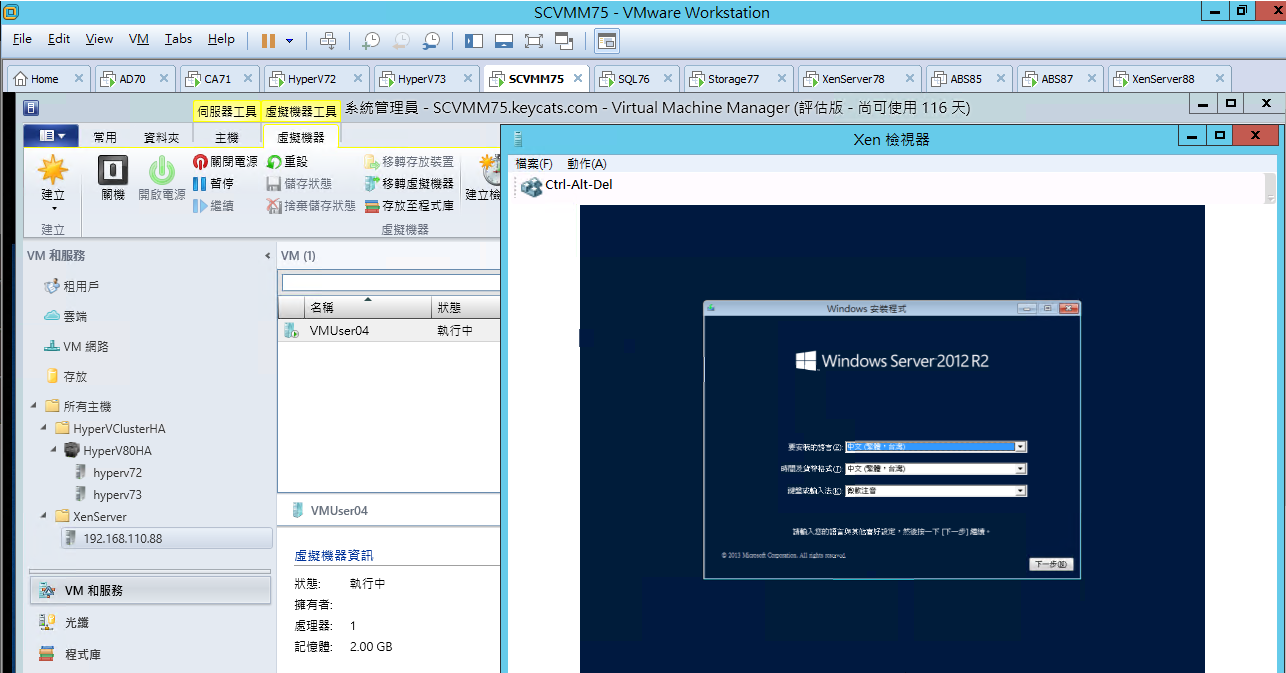Viewport: 1286px width, 673px height.
Task: Select the 主機 ribbon tab
Action: tap(227, 137)
